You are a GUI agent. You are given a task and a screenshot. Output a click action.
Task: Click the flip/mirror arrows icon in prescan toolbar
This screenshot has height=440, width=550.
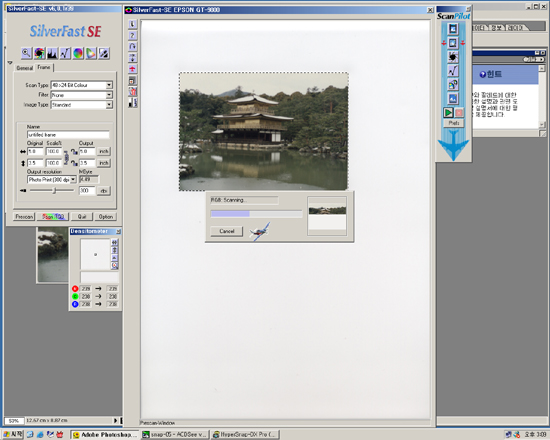click(x=133, y=58)
